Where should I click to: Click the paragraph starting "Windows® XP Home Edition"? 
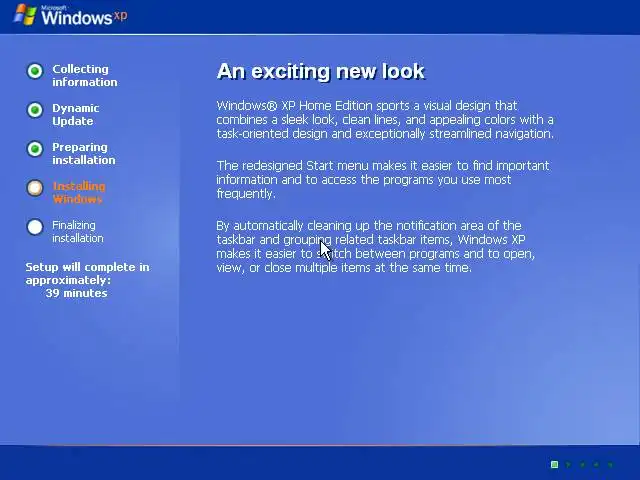point(385,120)
